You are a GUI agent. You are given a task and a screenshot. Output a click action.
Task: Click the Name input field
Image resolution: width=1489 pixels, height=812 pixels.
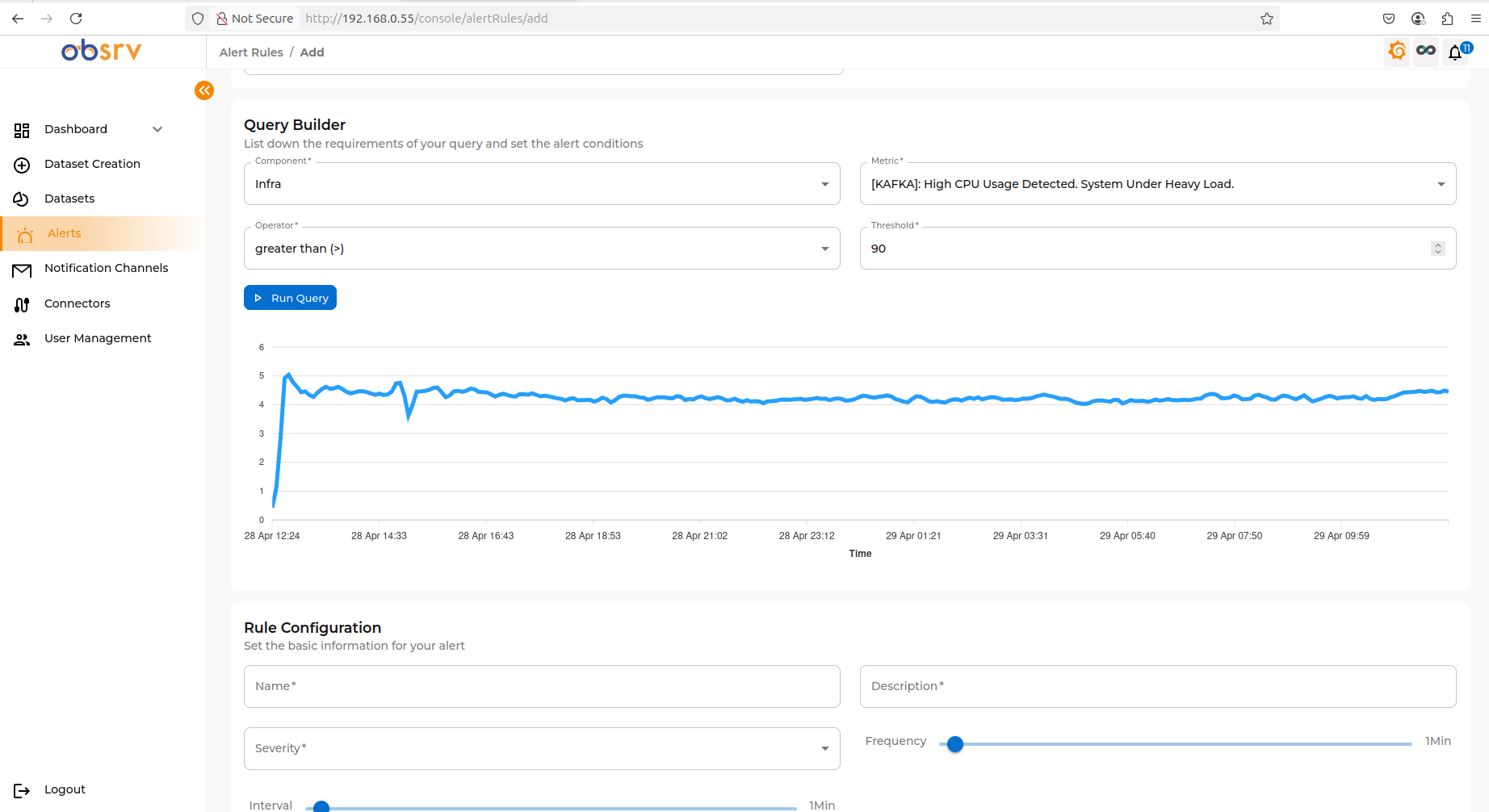coord(542,686)
